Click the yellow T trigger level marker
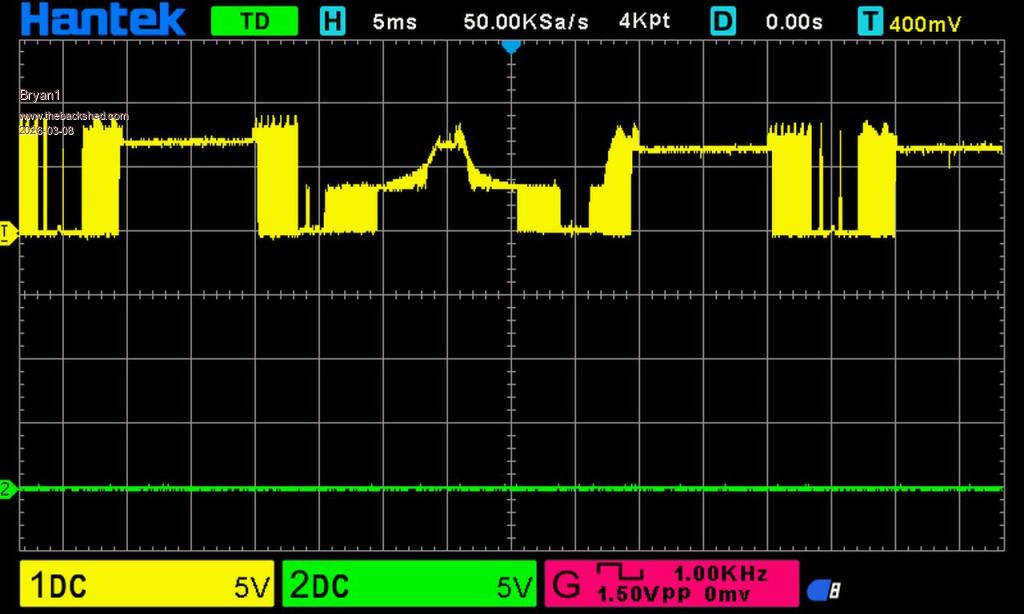Screen dimensions: 1024x614 (7, 233)
